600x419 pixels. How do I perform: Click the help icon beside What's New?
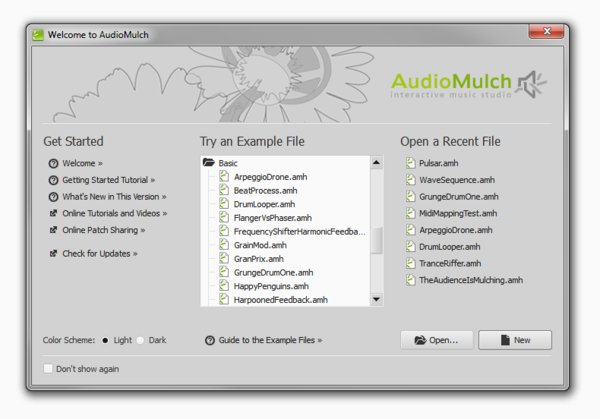(x=53, y=197)
